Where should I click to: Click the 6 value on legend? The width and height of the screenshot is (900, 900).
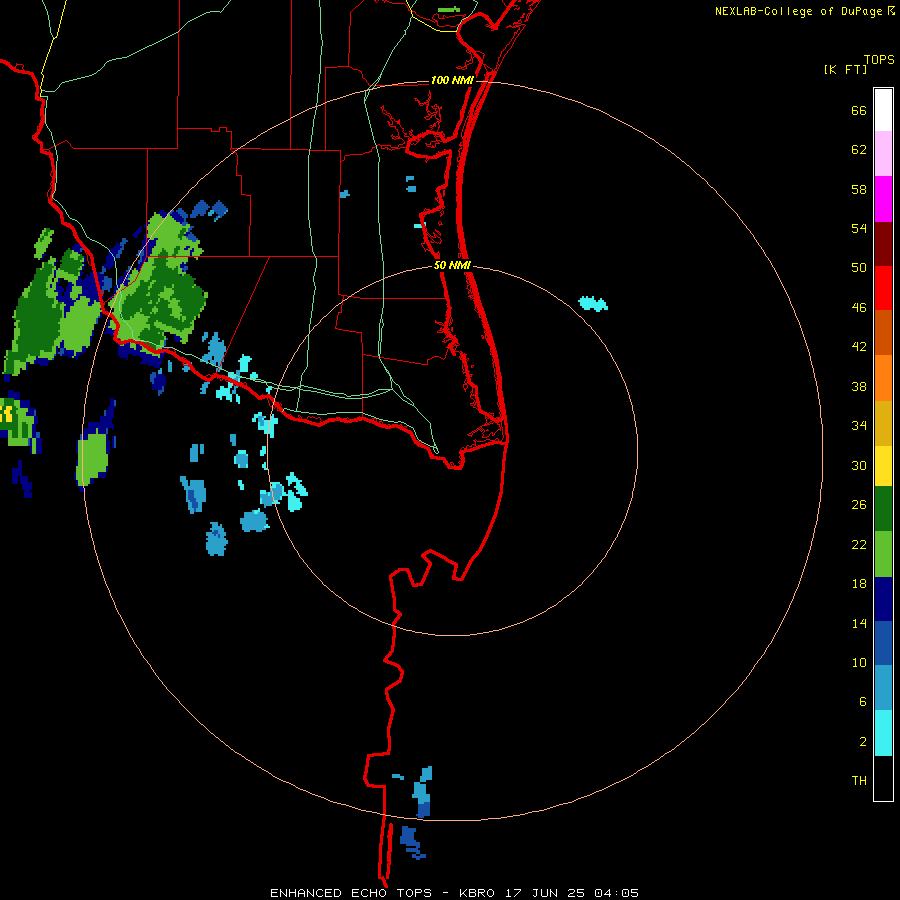pos(863,702)
